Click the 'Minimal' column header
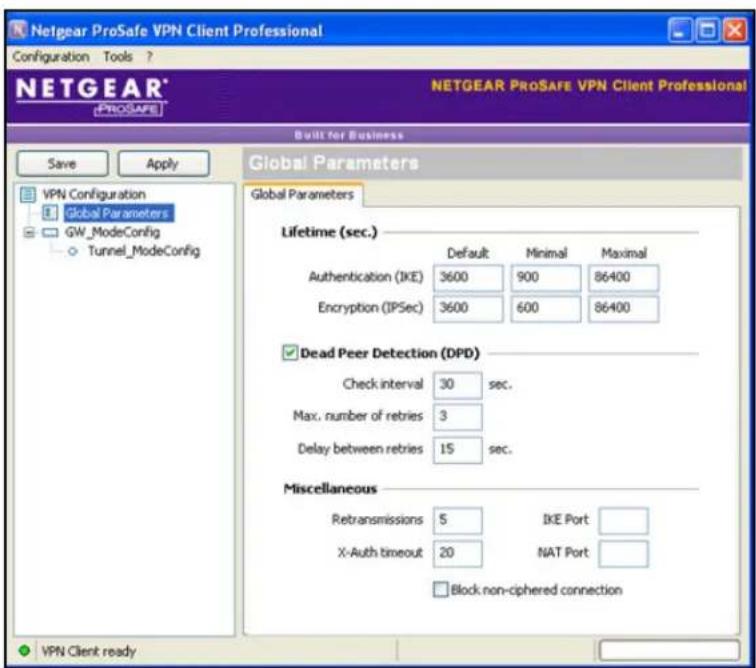756x668 pixels. pyautogui.click(x=546, y=253)
